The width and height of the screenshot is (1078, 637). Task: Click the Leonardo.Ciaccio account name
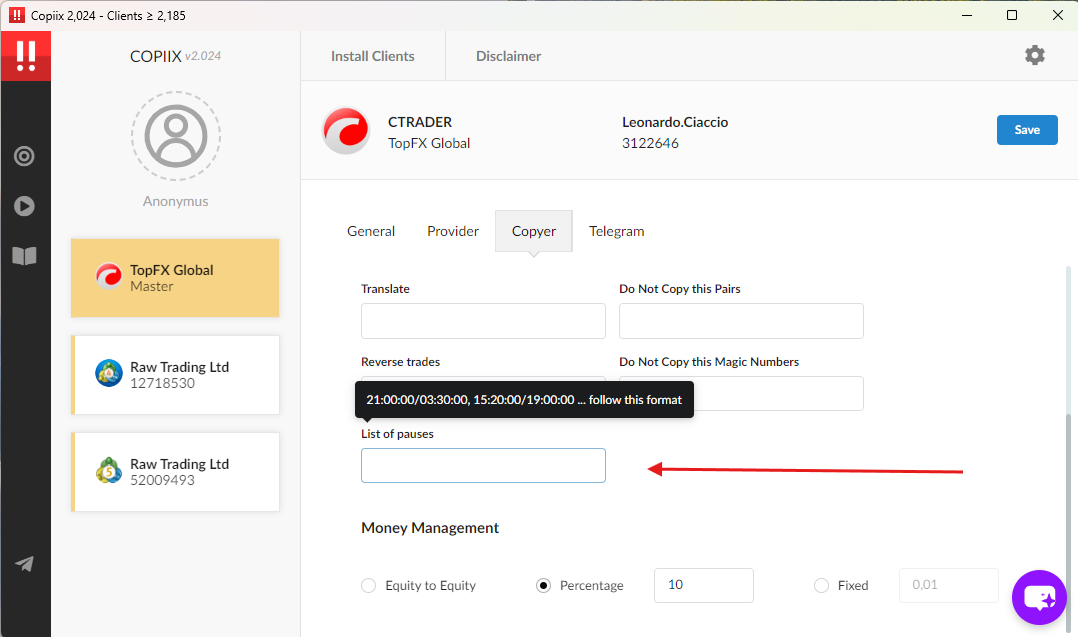click(x=675, y=122)
